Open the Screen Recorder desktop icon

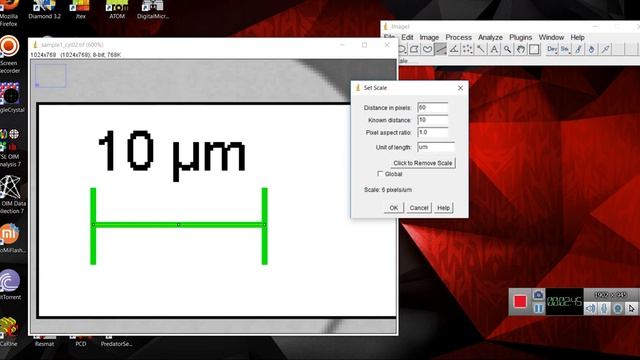click(x=9, y=55)
